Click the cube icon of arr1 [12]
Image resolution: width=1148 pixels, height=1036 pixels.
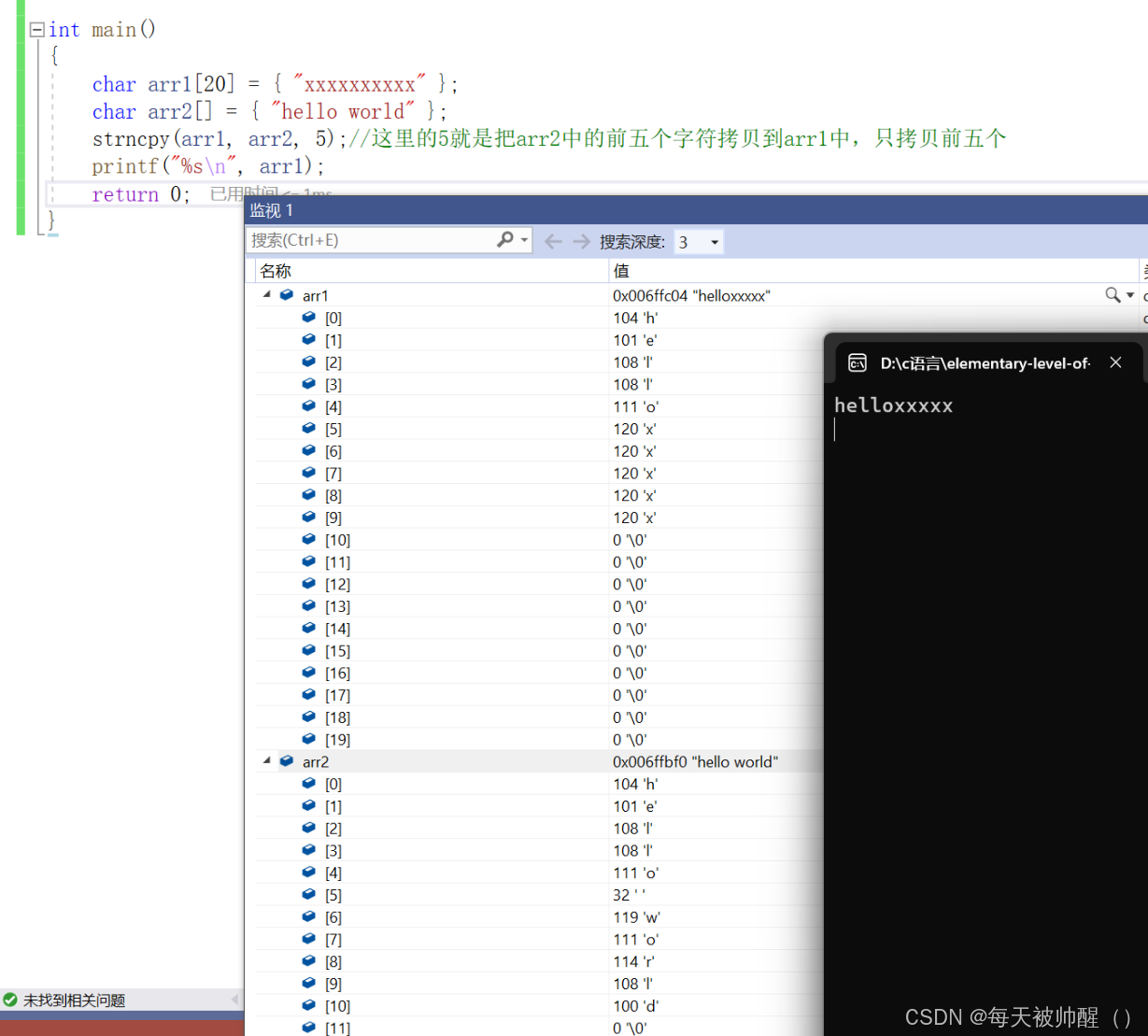coord(309,584)
